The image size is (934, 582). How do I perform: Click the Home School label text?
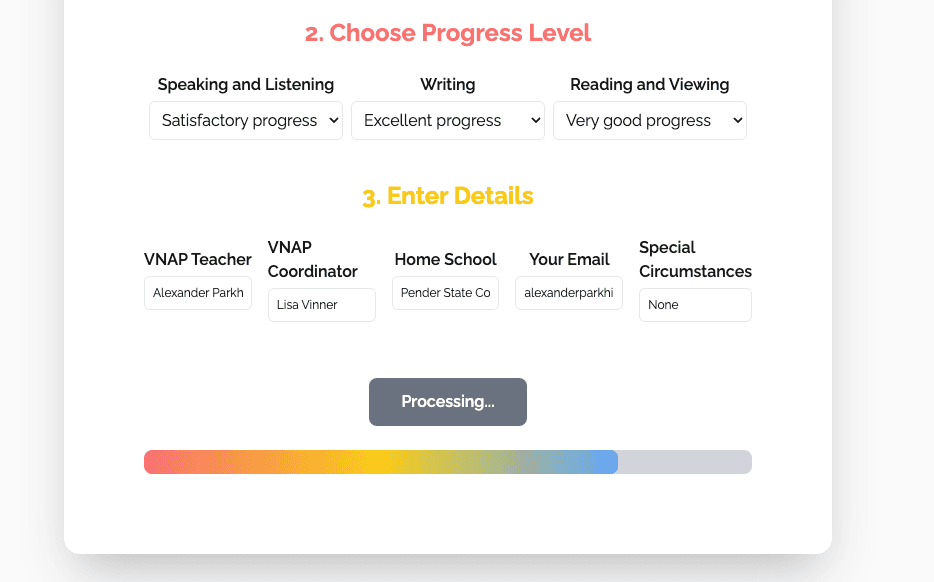tap(445, 259)
